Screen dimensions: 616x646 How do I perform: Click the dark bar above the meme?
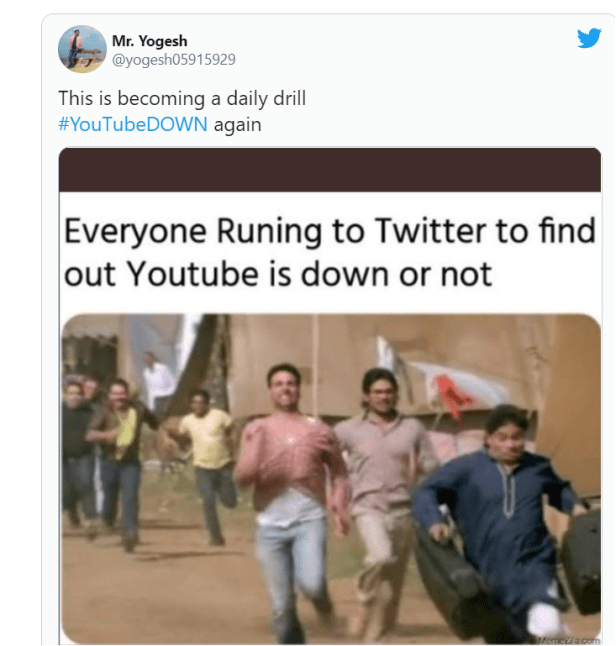[x=330, y=171]
